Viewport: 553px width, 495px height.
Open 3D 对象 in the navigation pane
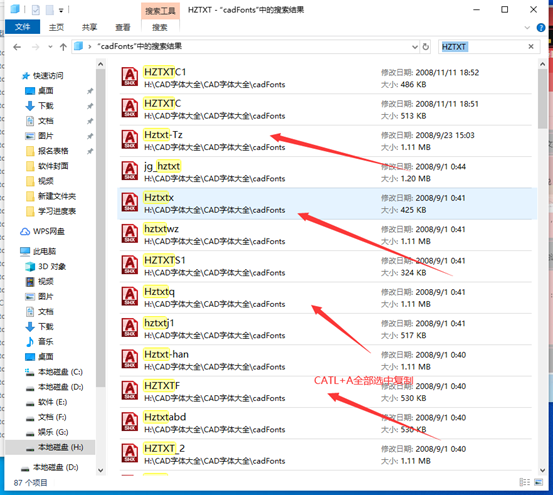click(45, 266)
